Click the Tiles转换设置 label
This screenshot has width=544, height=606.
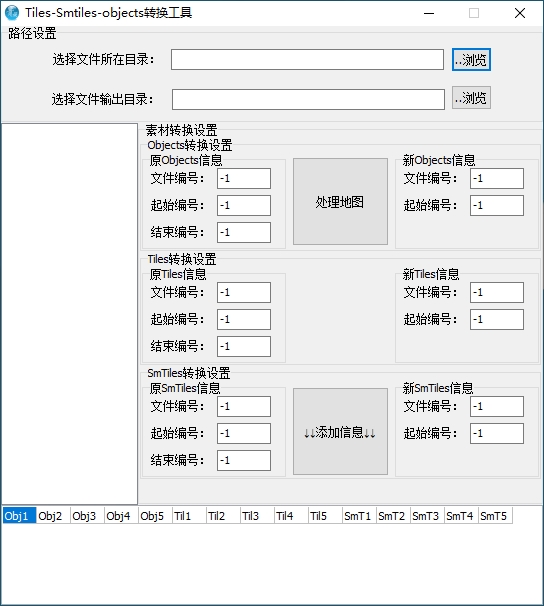(182, 259)
